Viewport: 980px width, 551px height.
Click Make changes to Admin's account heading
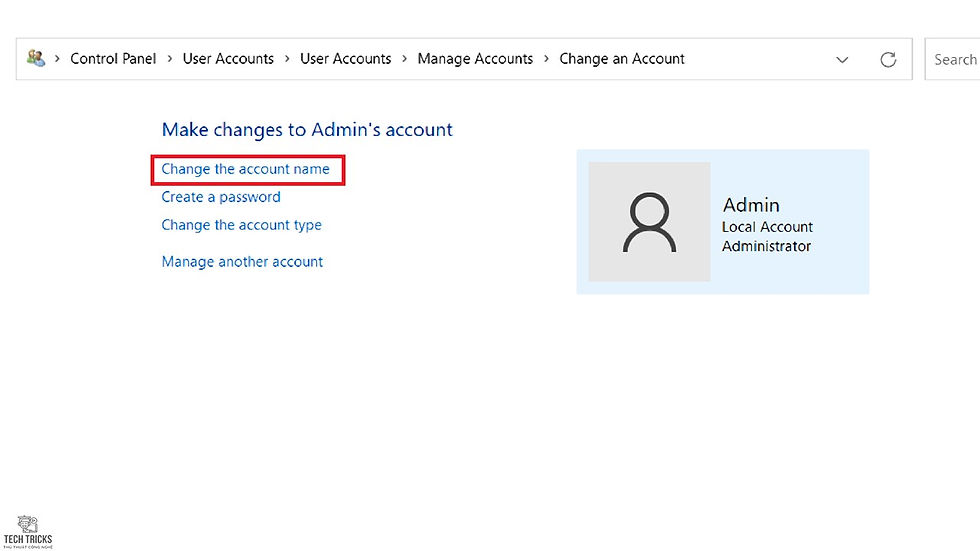tap(307, 130)
